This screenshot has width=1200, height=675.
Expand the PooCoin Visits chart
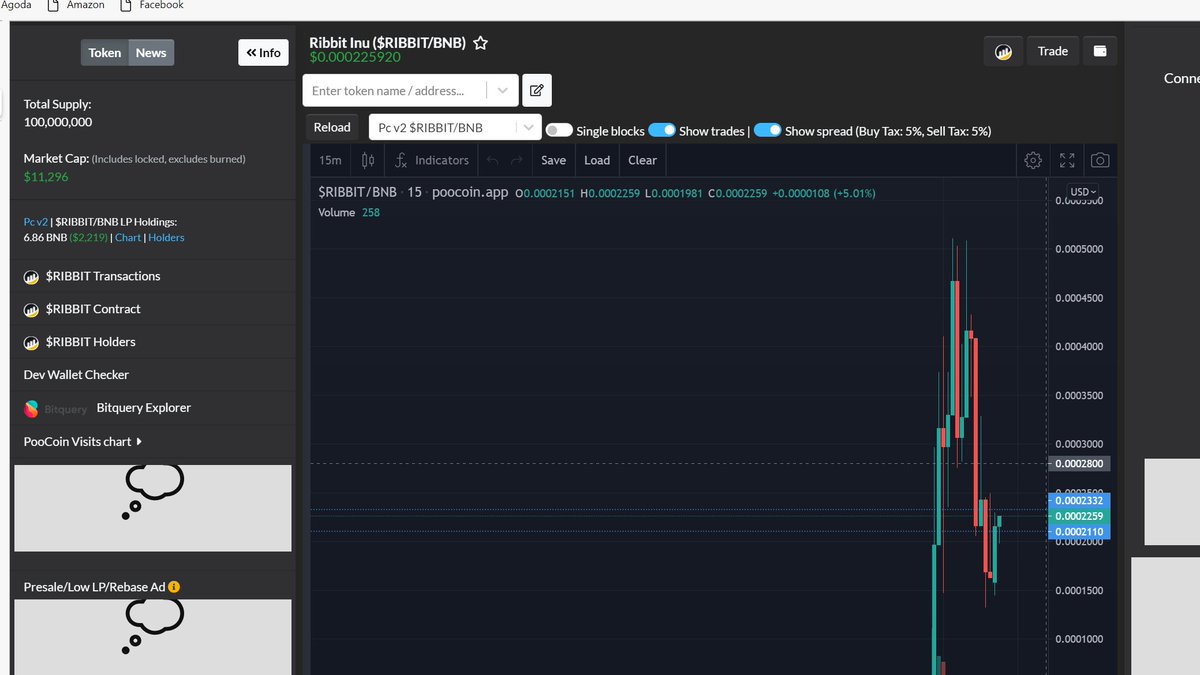[x=83, y=441]
